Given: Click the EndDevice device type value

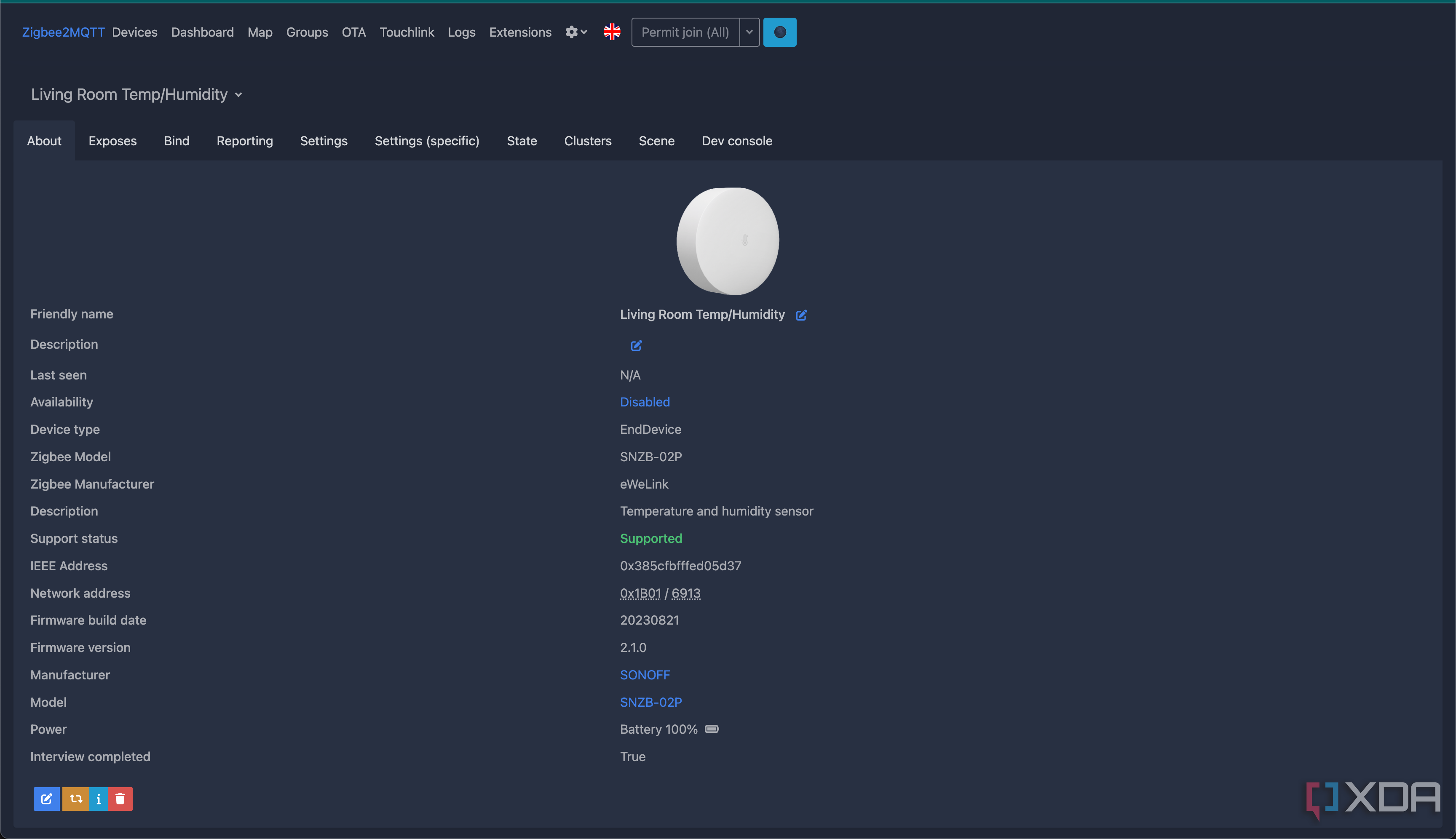Looking at the screenshot, I should [651, 429].
